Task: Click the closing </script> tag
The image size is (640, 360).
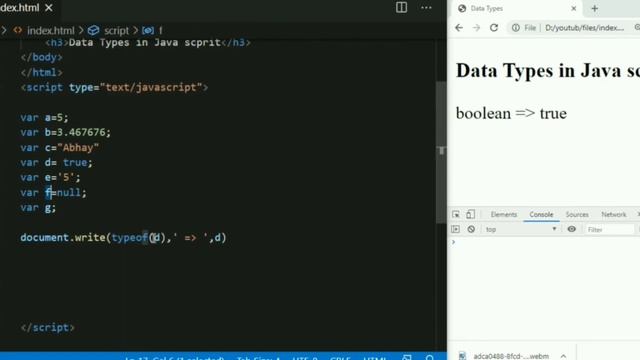Action: coord(48,327)
